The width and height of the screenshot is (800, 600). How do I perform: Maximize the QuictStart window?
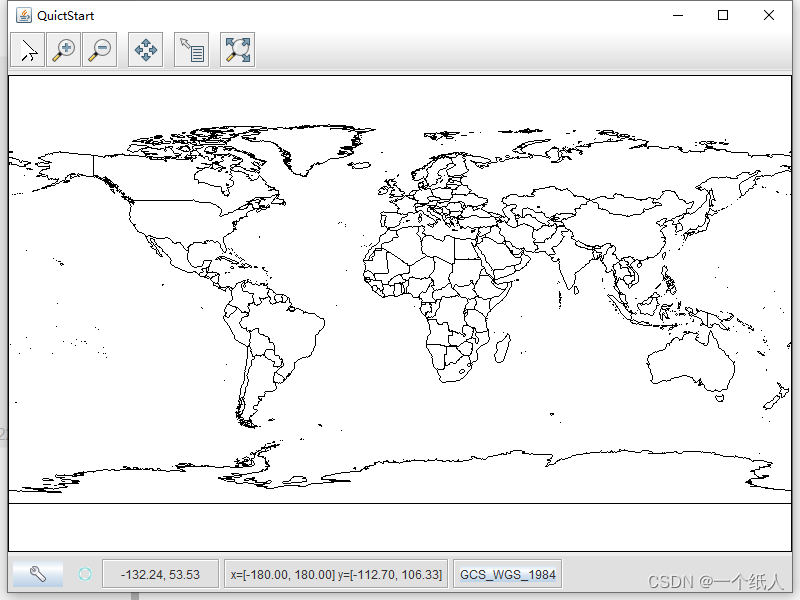pyautogui.click(x=722, y=15)
